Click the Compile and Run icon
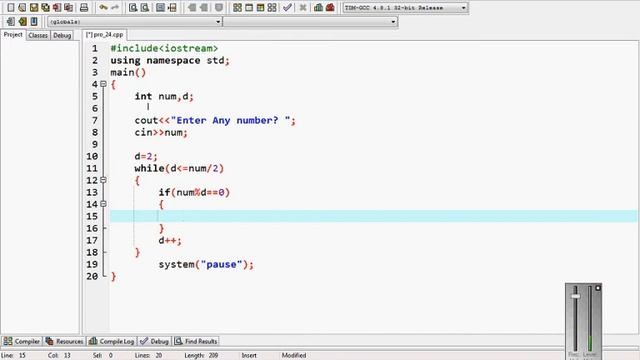Screen dimensions: 640x360 [260, 7]
